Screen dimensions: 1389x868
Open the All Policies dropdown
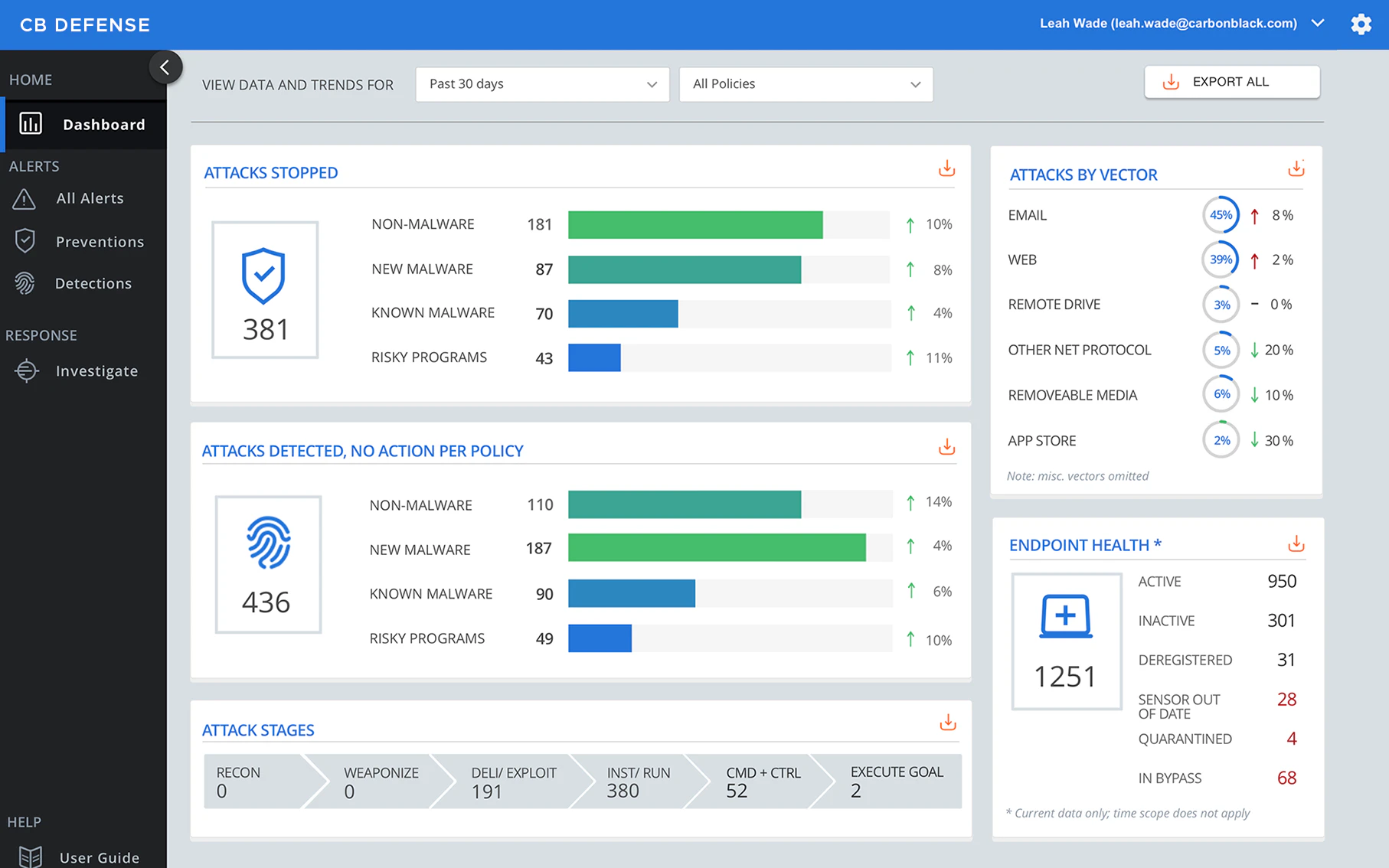(805, 84)
